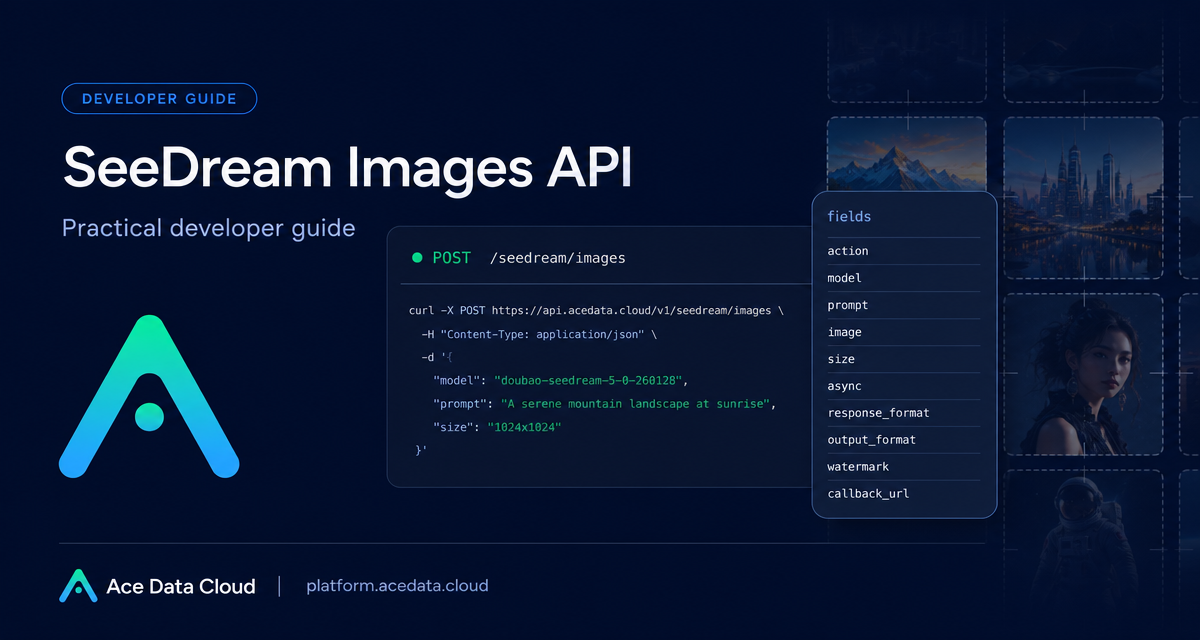Select the image field row
The width and height of the screenshot is (1200, 640).
point(904,332)
